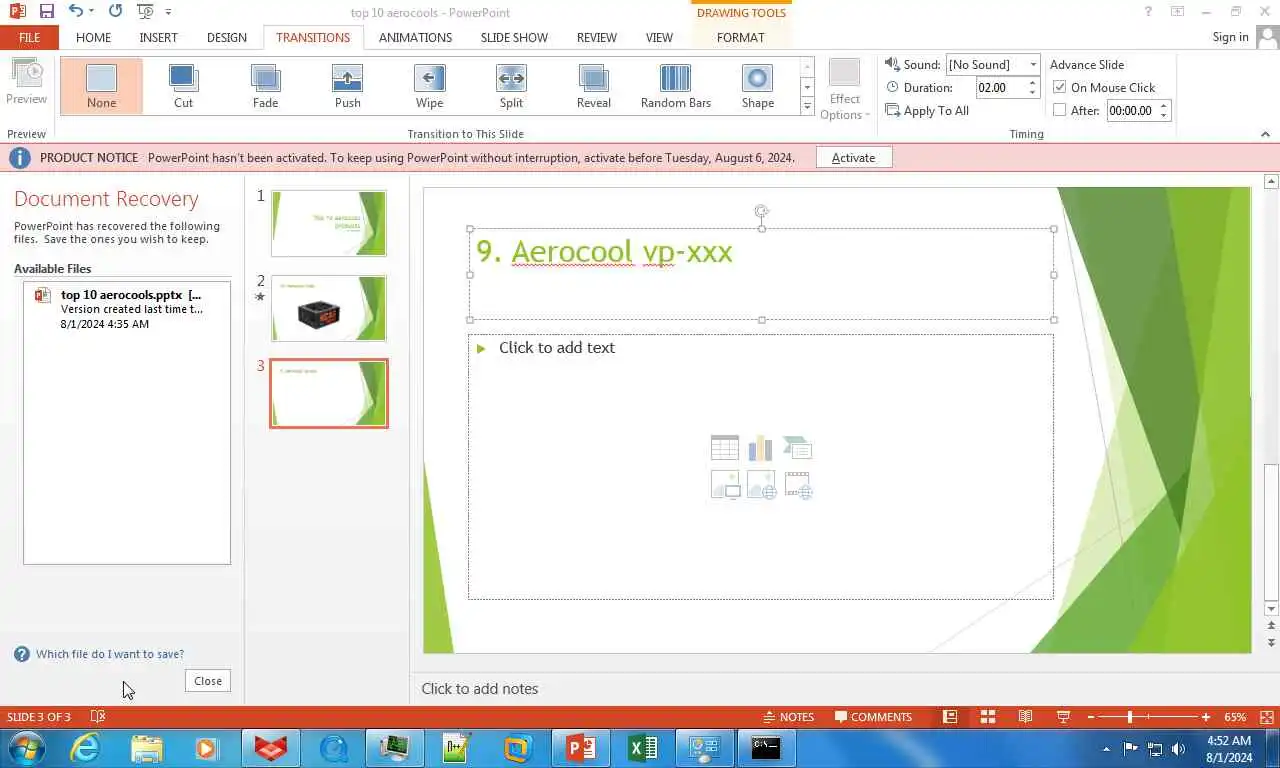Open File Explorer from taskbar
The height and width of the screenshot is (768, 1280).
pyautogui.click(x=146, y=748)
